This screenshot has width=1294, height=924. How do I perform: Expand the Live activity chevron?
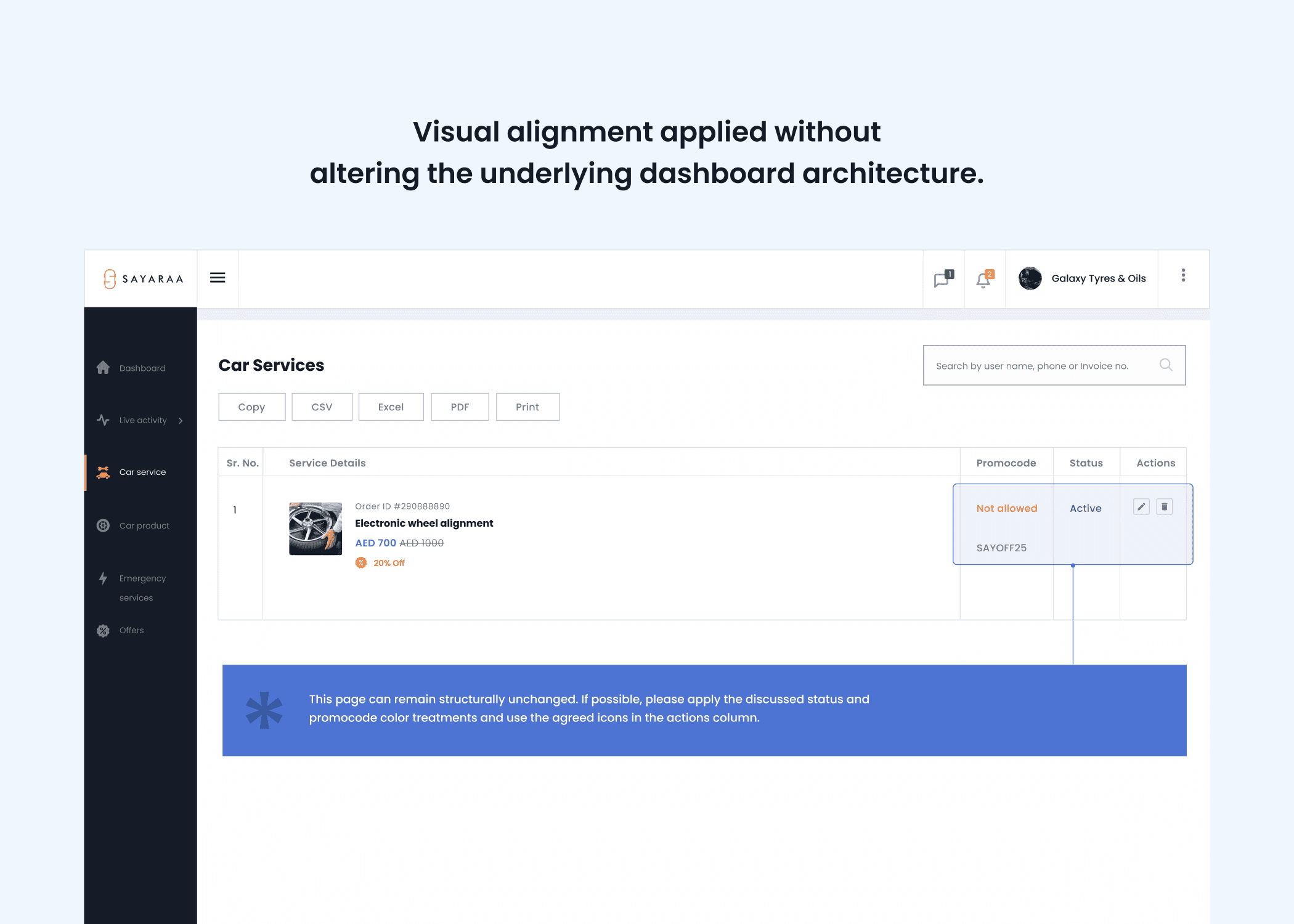tap(181, 421)
